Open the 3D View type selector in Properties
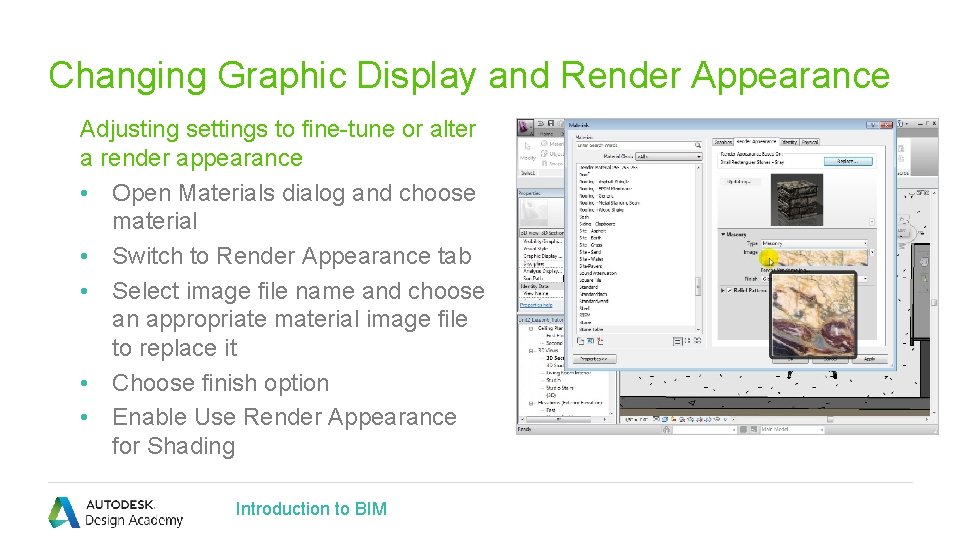 click(x=542, y=233)
